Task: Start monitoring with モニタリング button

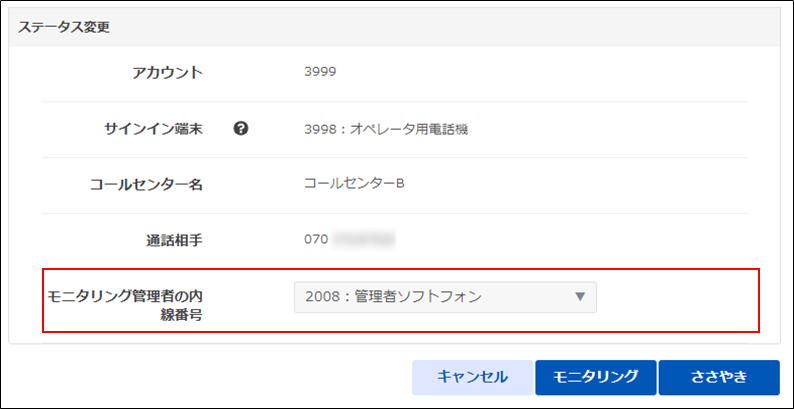Action: click(596, 377)
